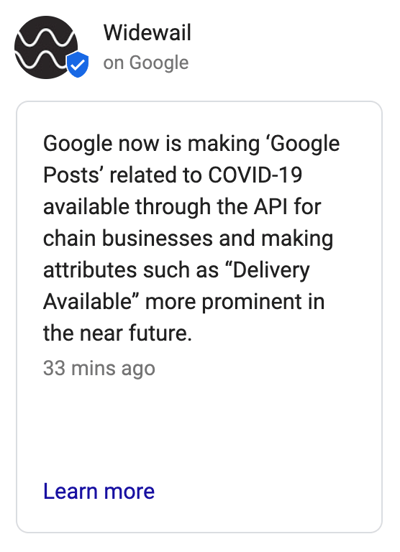Open the 'Learn more' link

pos(99,491)
